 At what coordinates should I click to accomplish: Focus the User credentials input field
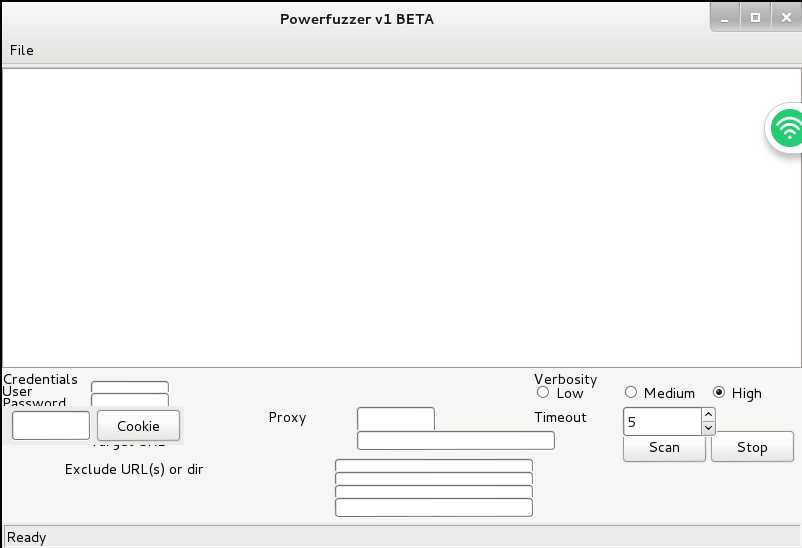tap(130, 386)
